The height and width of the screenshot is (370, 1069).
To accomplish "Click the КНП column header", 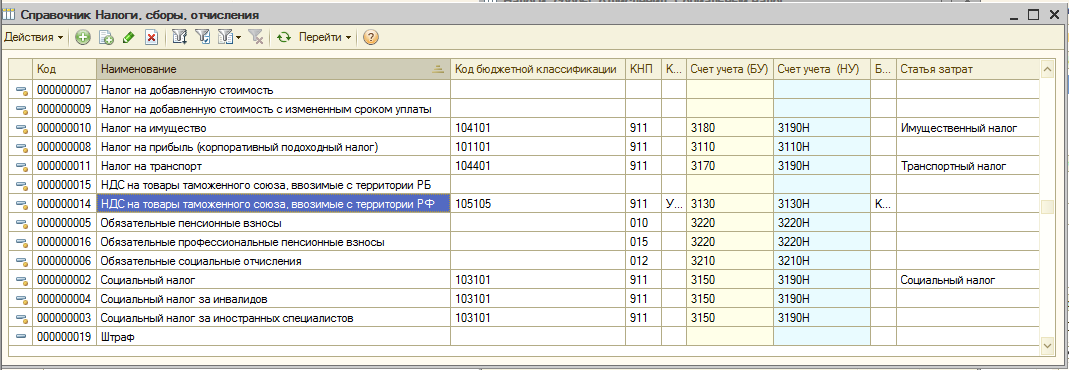I will tap(644, 69).
